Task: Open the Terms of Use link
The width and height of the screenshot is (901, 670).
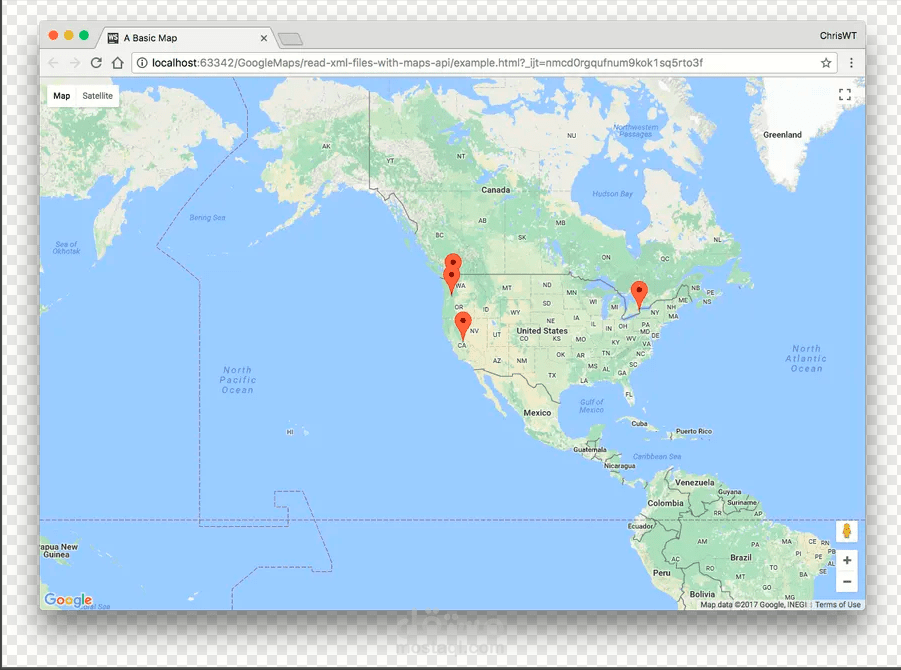Action: click(837, 604)
